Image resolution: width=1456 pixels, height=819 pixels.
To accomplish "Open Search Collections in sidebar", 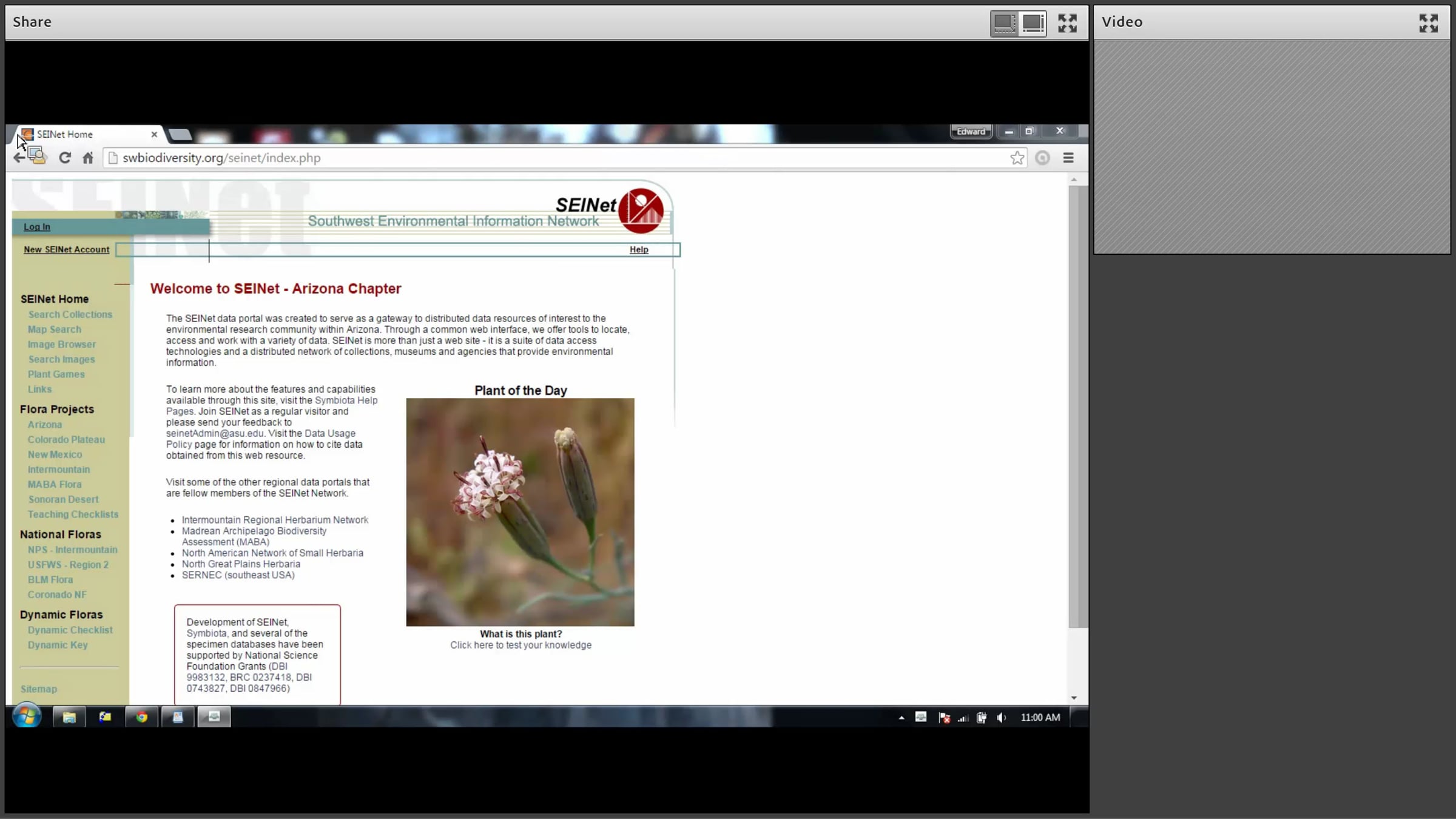I will [70, 314].
